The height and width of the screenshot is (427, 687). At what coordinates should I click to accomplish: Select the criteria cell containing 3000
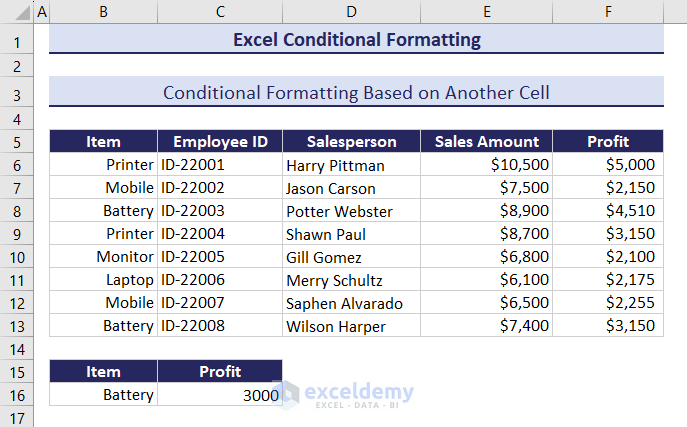[220, 395]
